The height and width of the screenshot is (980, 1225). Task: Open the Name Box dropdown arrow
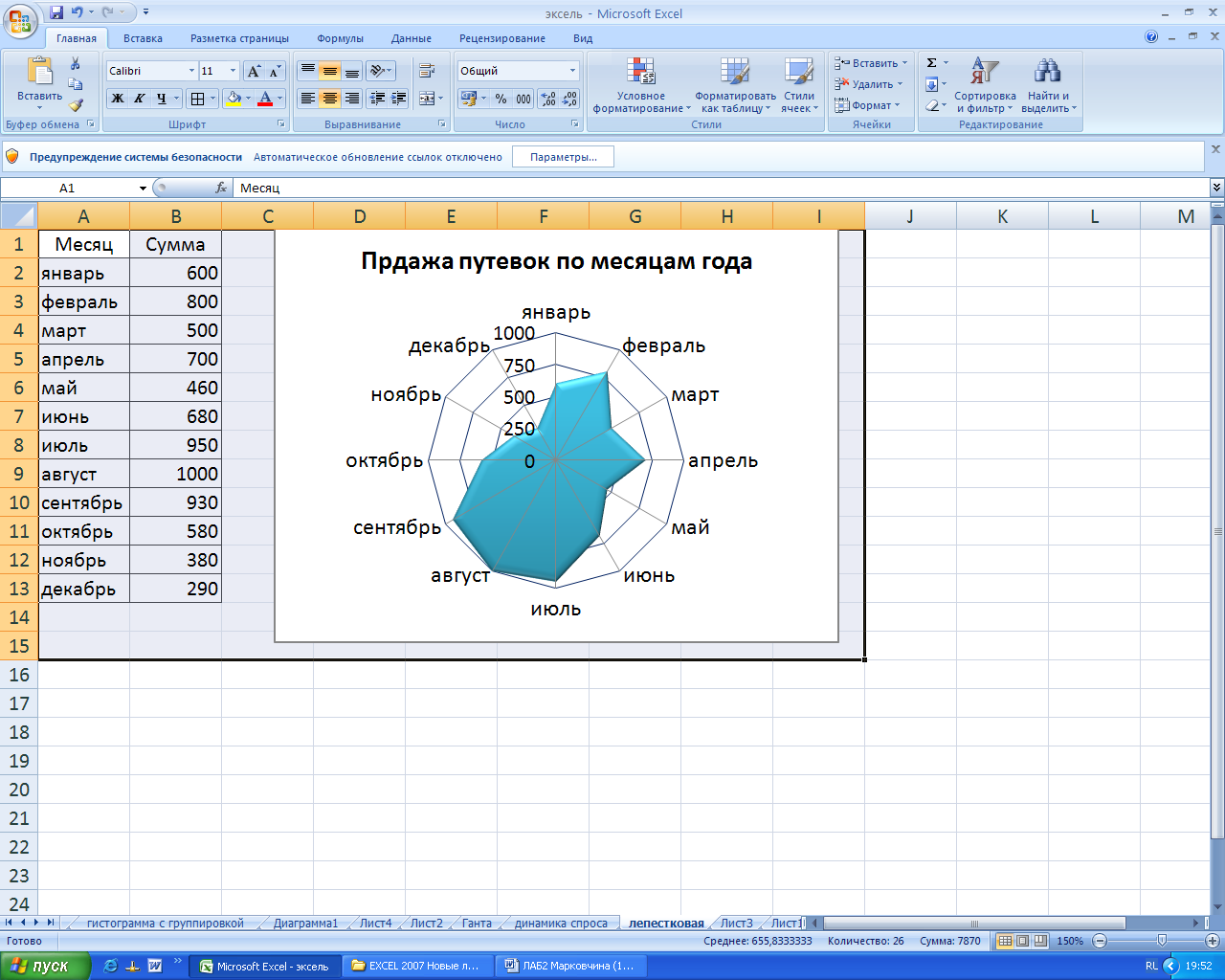coord(143,189)
